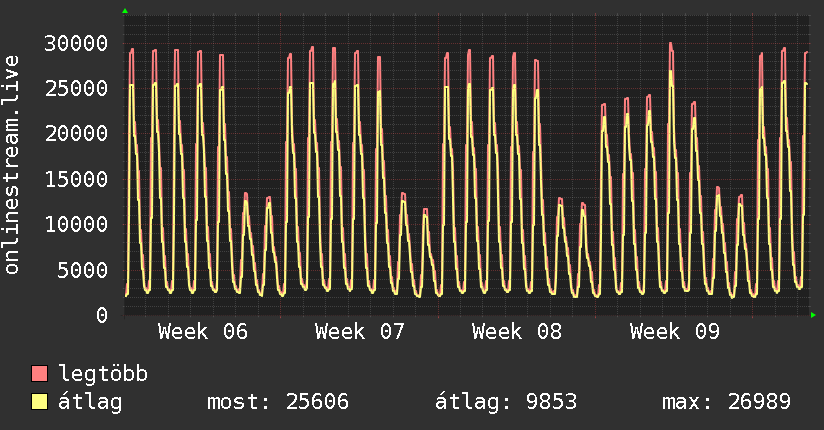This screenshot has width=824, height=430.
Task: Click the átlag: 9853 average statistic
Action: pos(505,402)
